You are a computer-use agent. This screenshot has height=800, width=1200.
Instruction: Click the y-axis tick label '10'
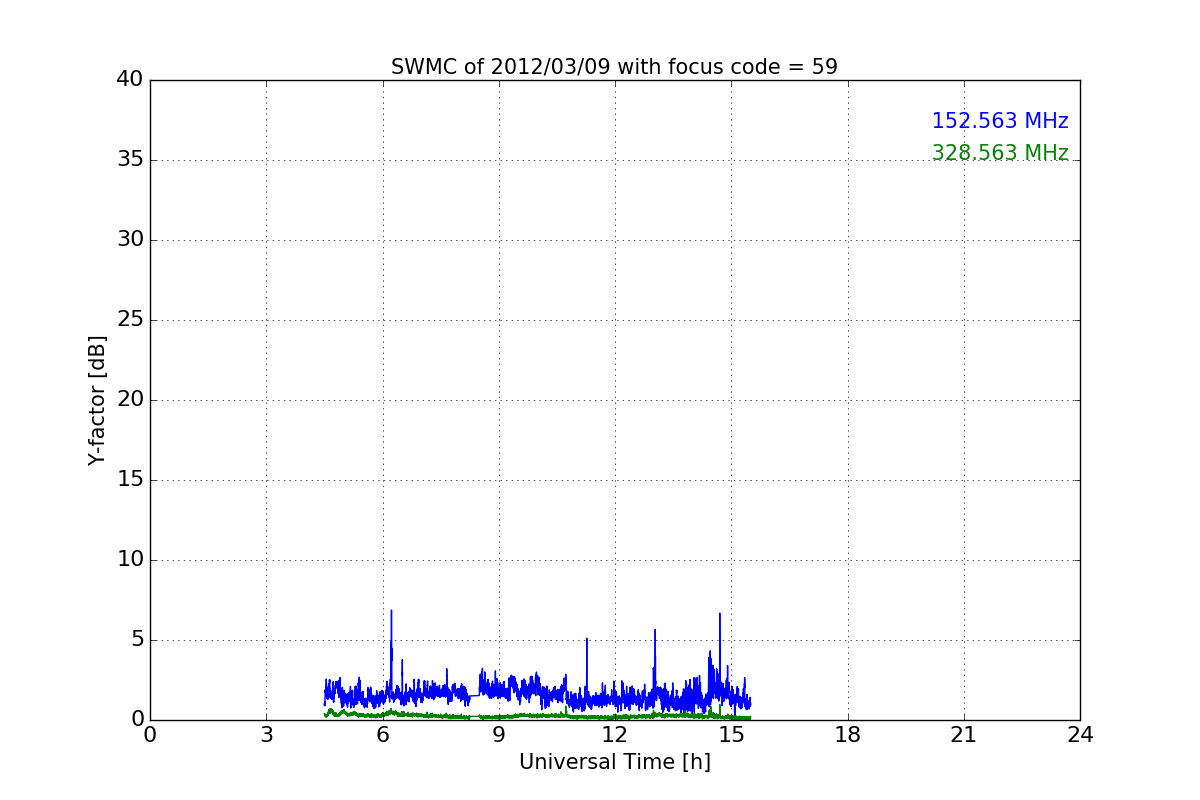click(x=130, y=560)
